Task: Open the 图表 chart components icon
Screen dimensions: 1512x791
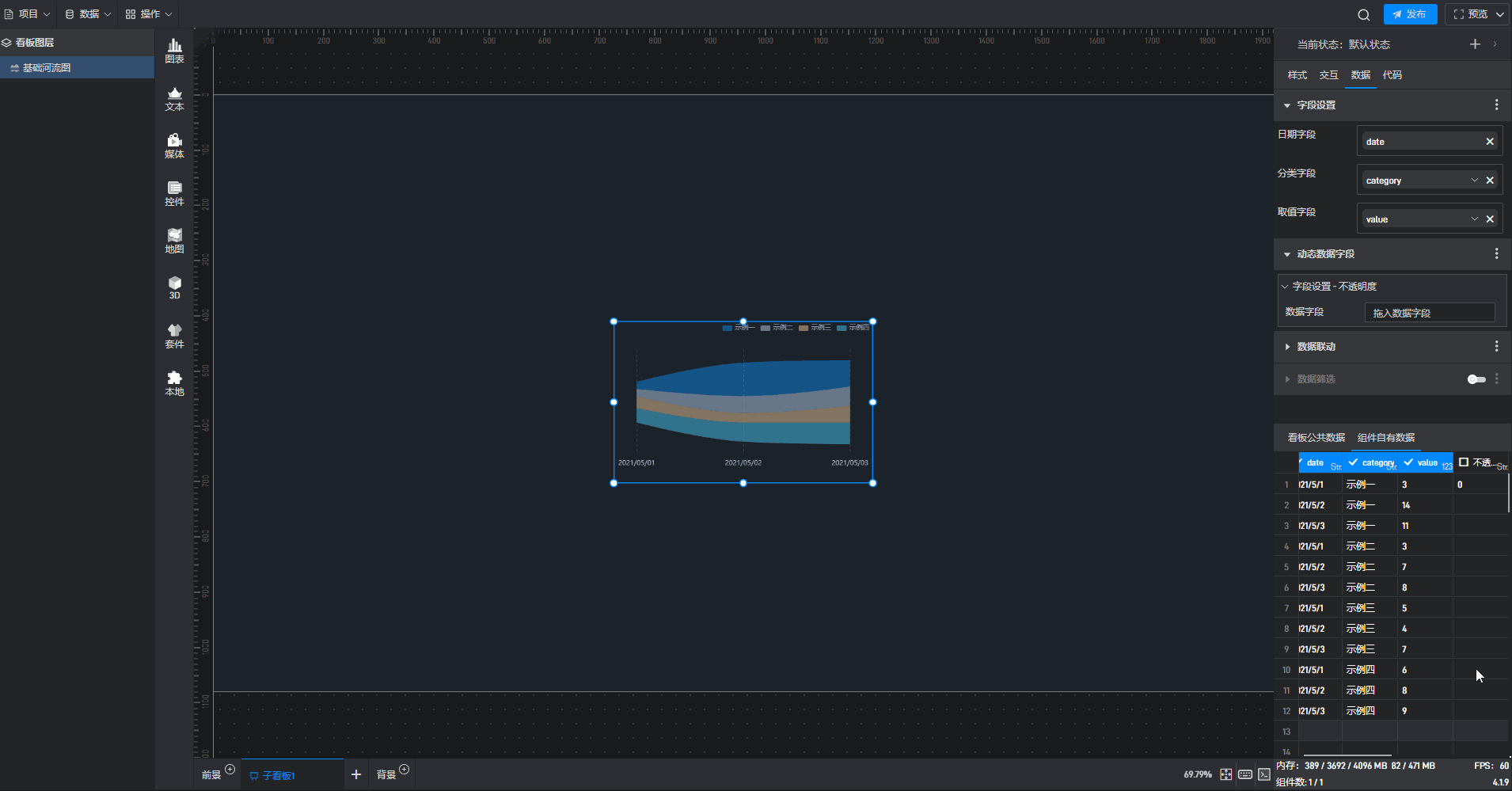Action: 174,51
